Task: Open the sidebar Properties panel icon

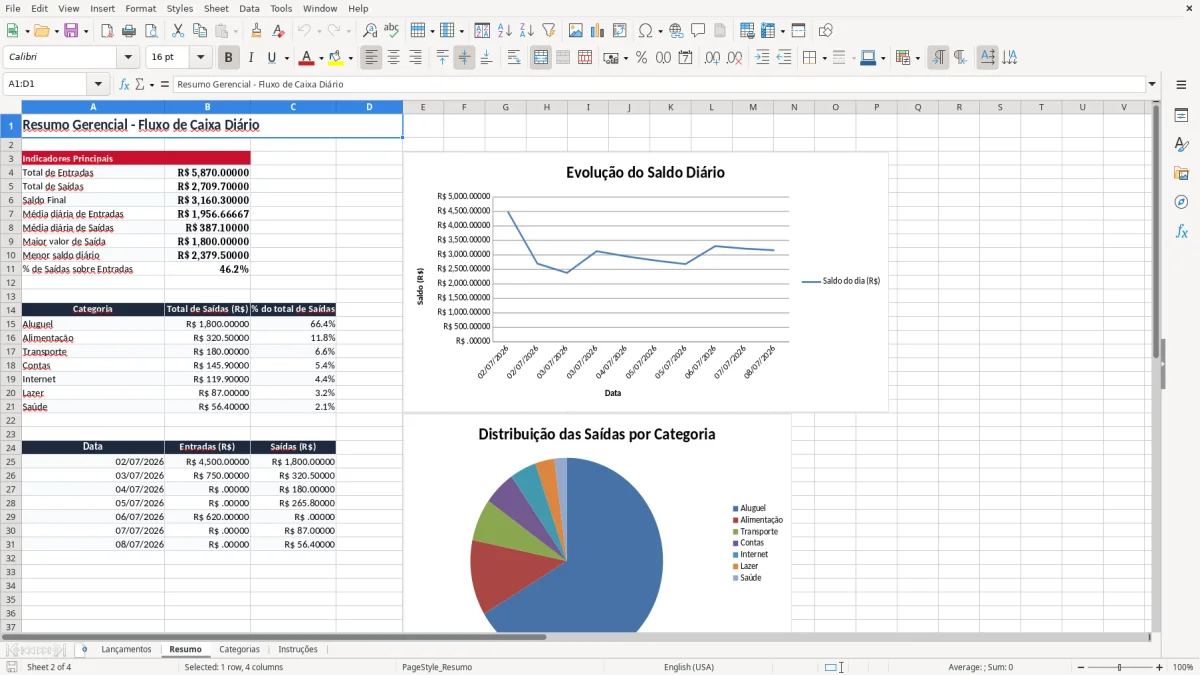Action: point(1181,116)
